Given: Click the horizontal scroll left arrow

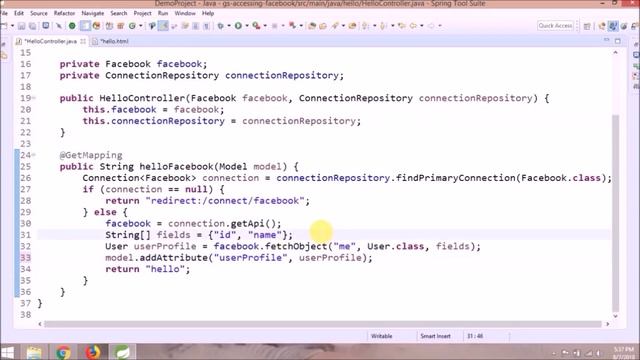Looking at the screenshot, I should tap(40, 324).
